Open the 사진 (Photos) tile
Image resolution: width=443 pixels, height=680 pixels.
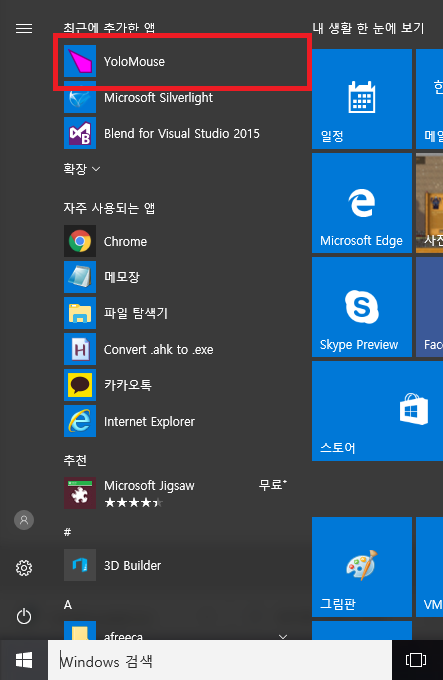430,203
